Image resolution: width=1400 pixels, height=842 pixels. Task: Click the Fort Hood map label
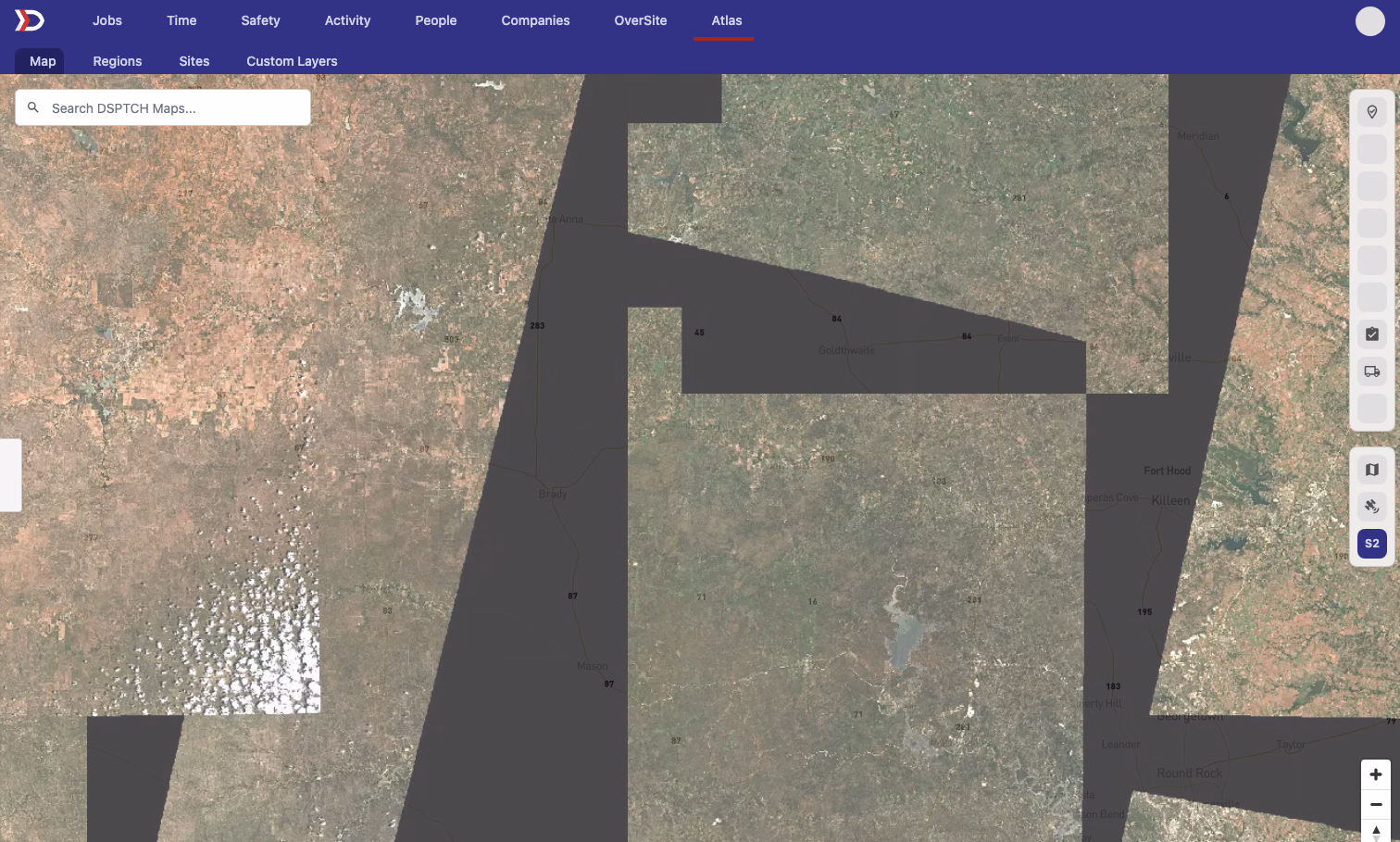(1167, 471)
